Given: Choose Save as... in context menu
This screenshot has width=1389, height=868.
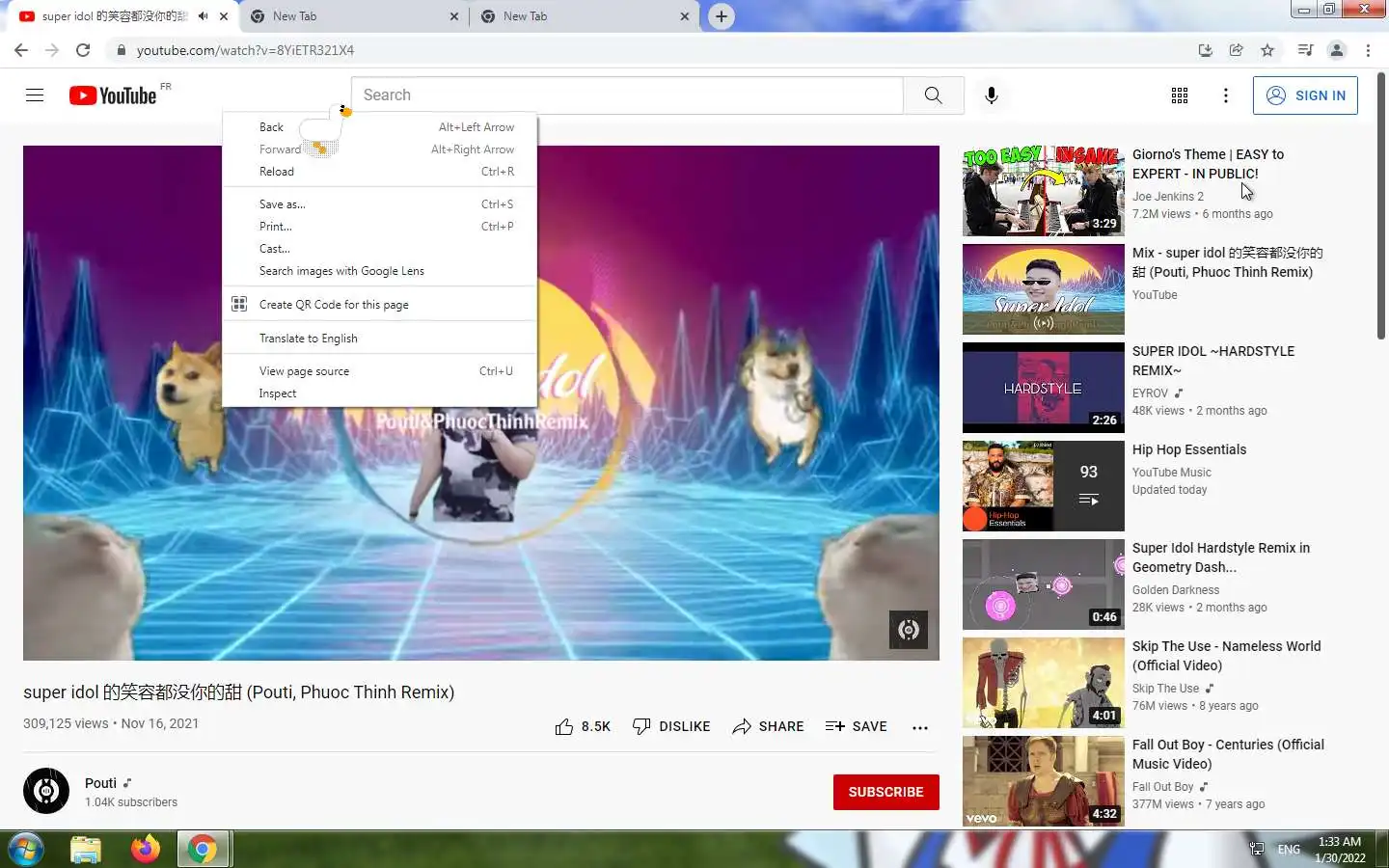Looking at the screenshot, I should tap(379, 204).
